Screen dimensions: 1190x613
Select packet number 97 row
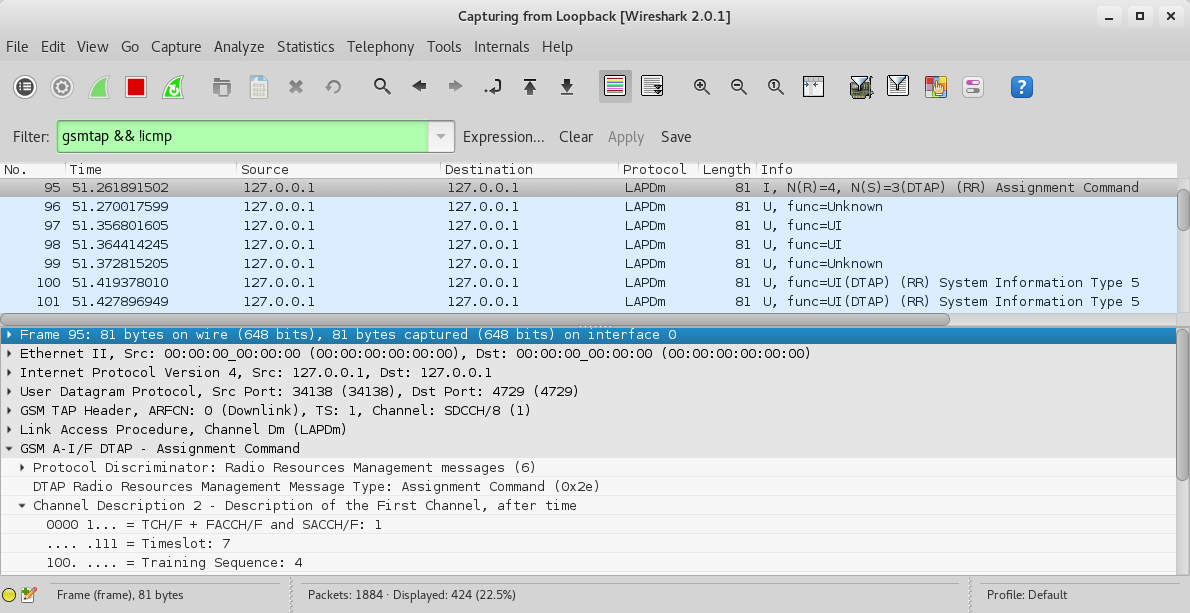(588, 225)
